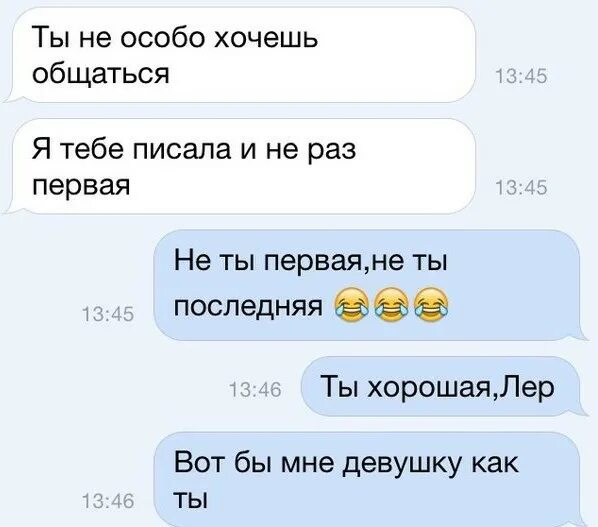
Task: Select the message 'Вот бы мне девушку как ты'
Action: [369, 480]
